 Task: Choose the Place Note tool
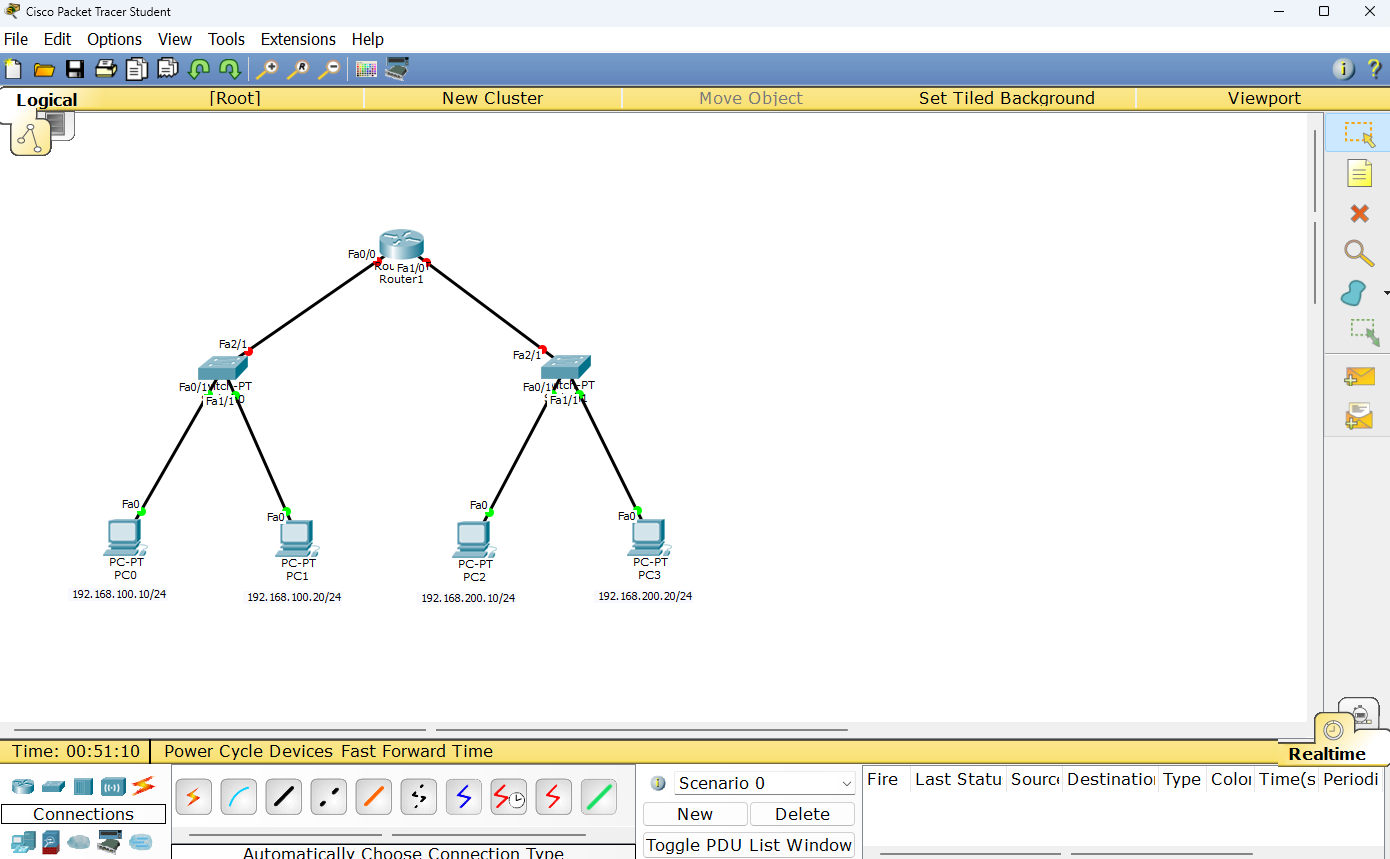[1359, 173]
